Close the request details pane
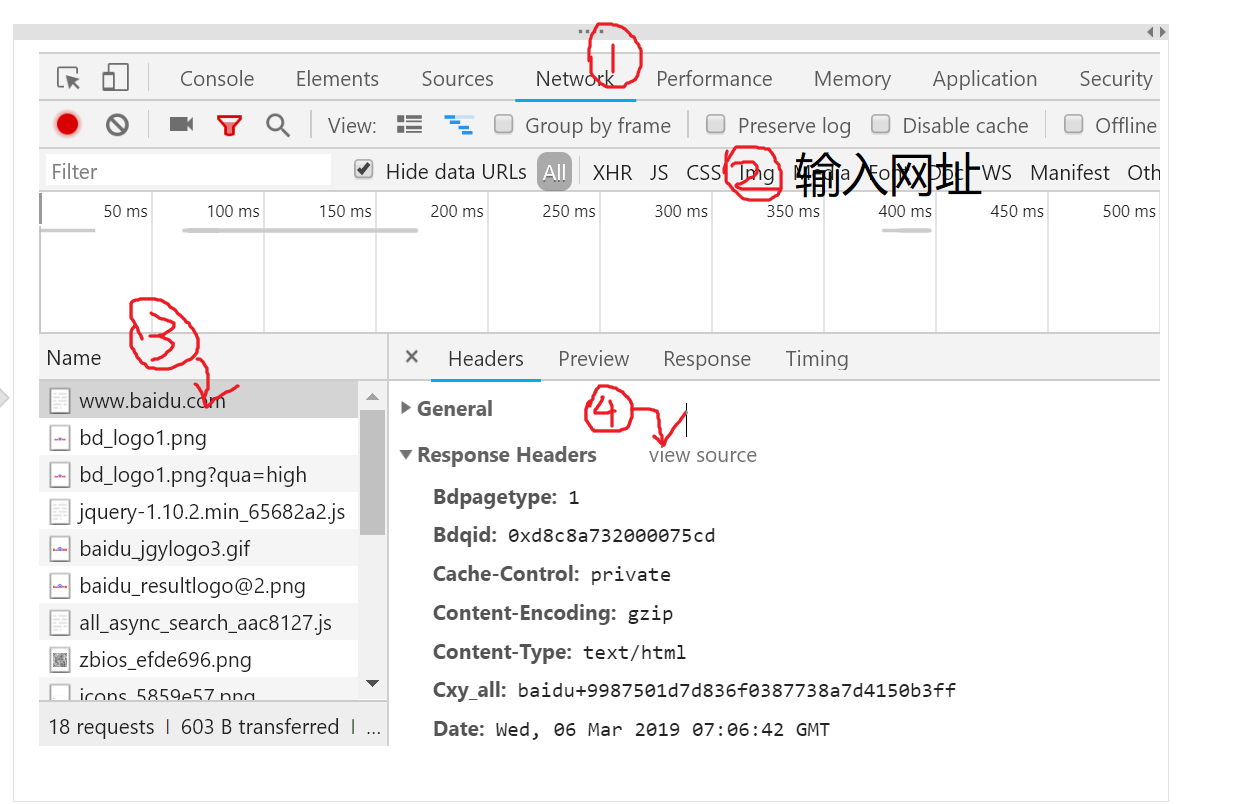Viewport: 1246px width, 804px height. point(411,357)
